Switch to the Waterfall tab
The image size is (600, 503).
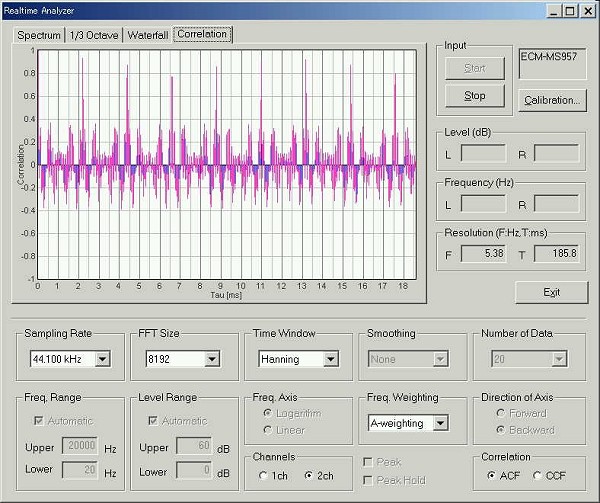pyautogui.click(x=147, y=35)
